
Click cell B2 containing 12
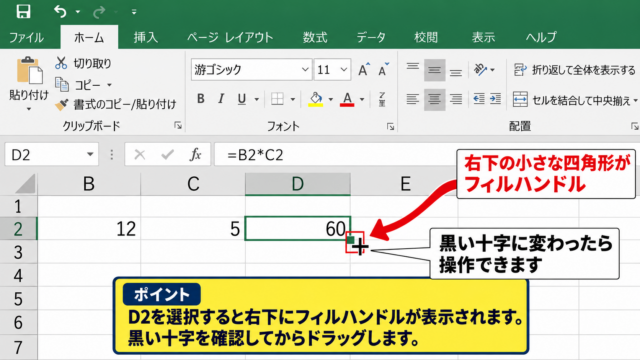[x=89, y=229]
